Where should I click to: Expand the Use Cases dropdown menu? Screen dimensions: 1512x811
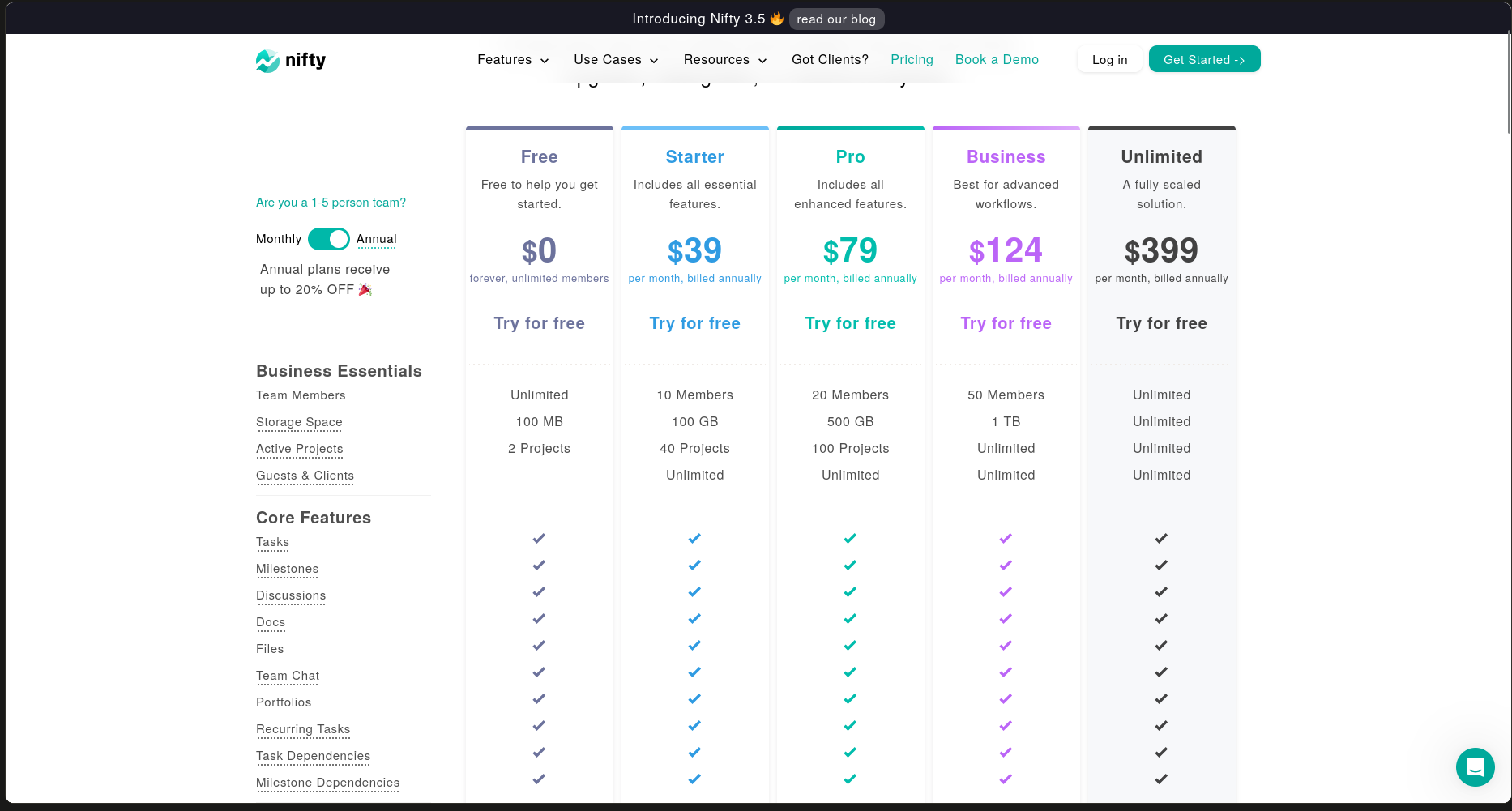pos(616,60)
